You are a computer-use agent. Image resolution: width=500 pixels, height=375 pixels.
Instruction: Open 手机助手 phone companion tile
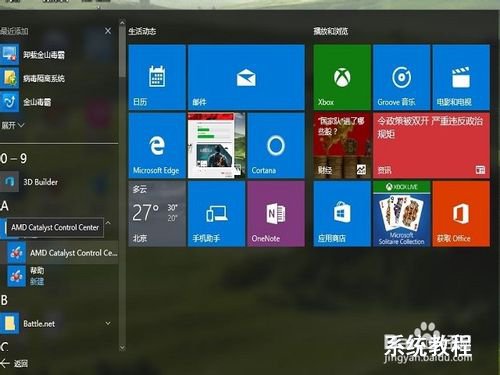(216, 214)
